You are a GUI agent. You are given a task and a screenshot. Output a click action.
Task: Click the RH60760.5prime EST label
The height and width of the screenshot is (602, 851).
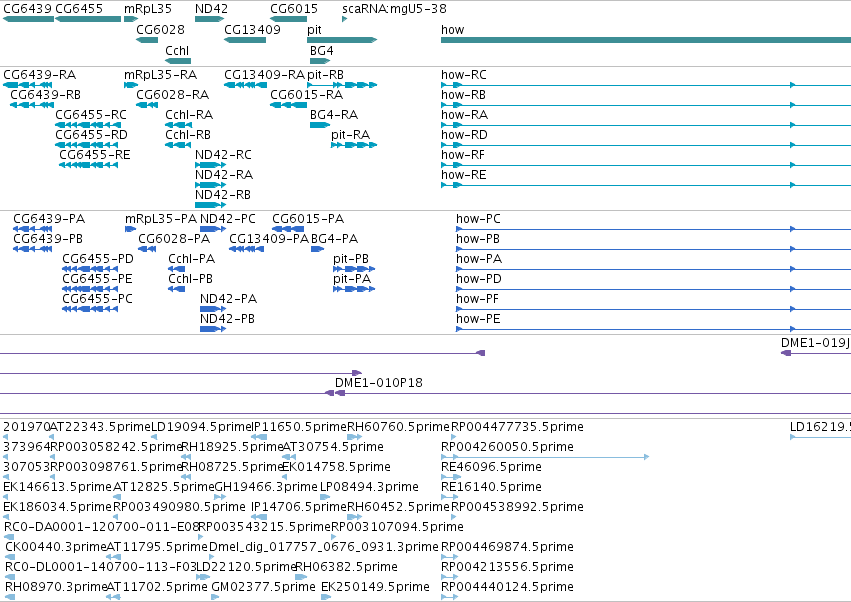coord(399,427)
